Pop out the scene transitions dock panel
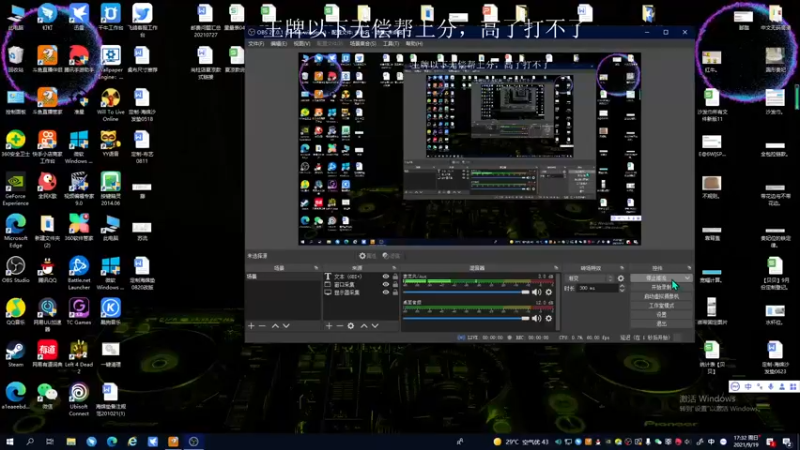Screen dimensions: 800x450 (x=621, y=268)
